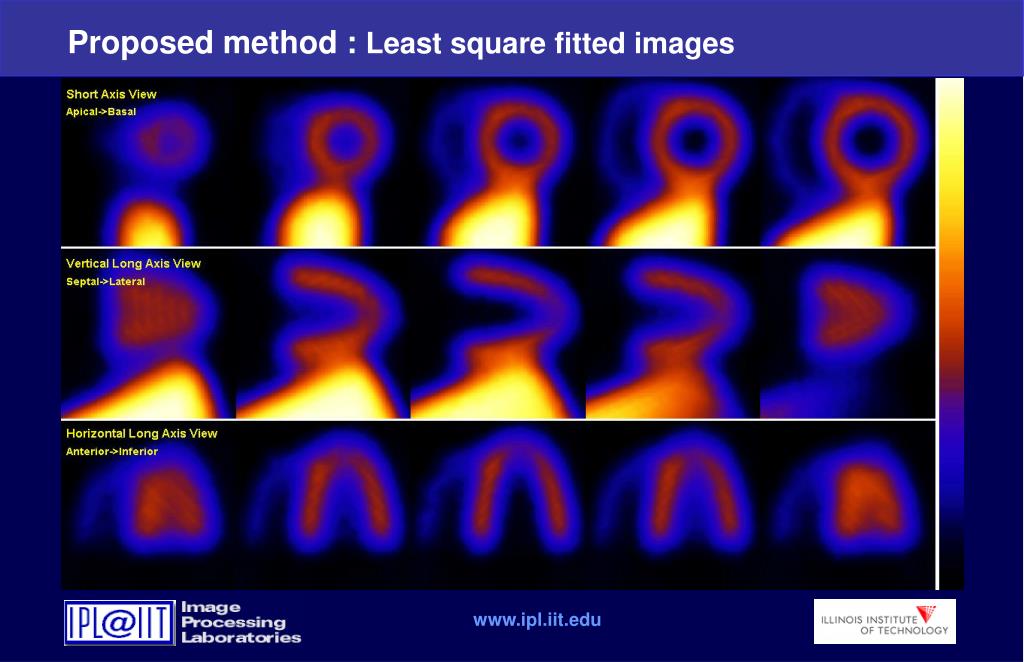This screenshot has height=662, width=1024.
Task: Select the first Short Axis image
Action: point(148,163)
